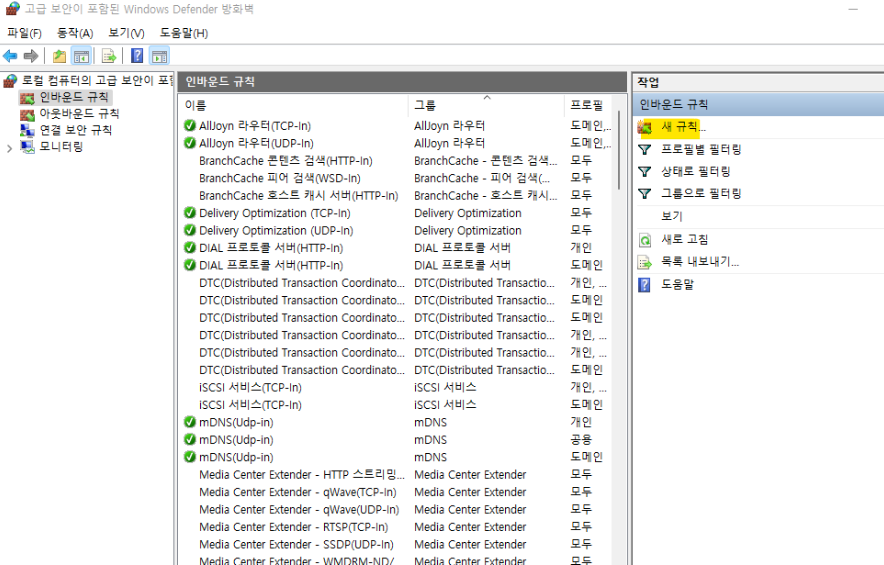Click 새로 고침 action text
Image resolution: width=884 pixels, height=565 pixels.
coord(684,239)
